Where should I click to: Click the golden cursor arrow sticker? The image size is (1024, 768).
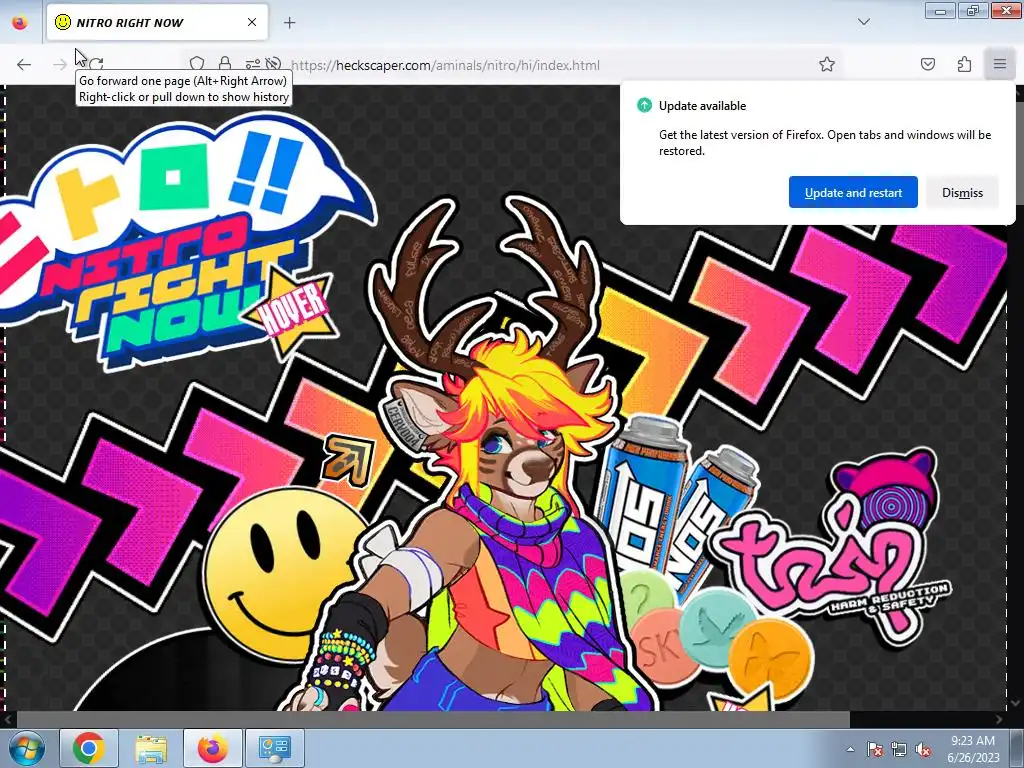349,458
